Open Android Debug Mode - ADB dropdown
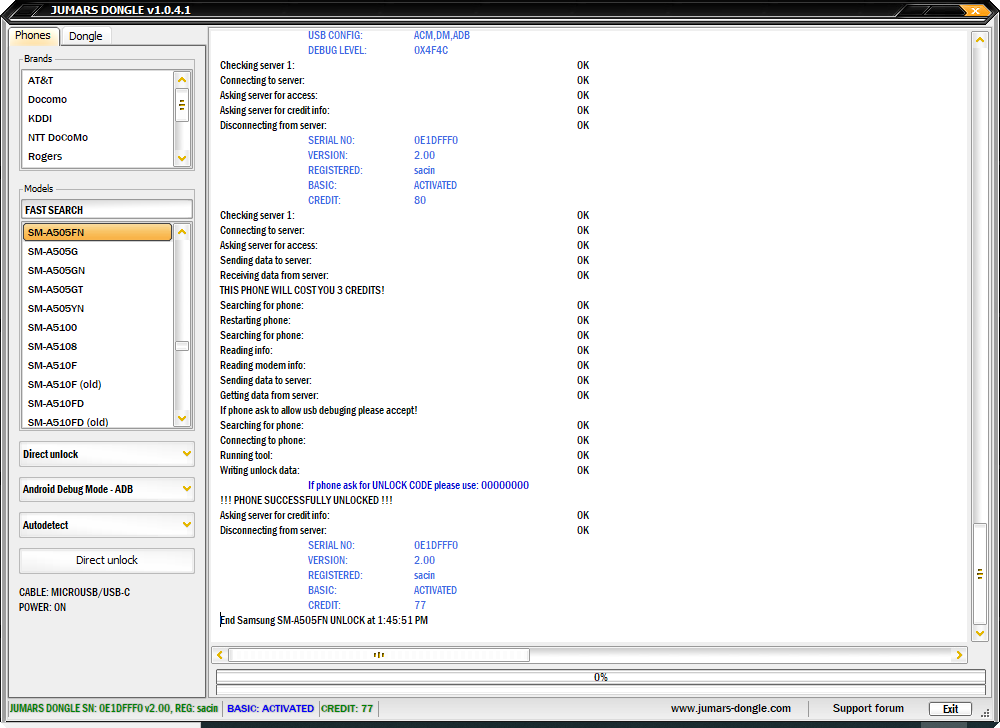1000x728 pixels. pos(107,489)
